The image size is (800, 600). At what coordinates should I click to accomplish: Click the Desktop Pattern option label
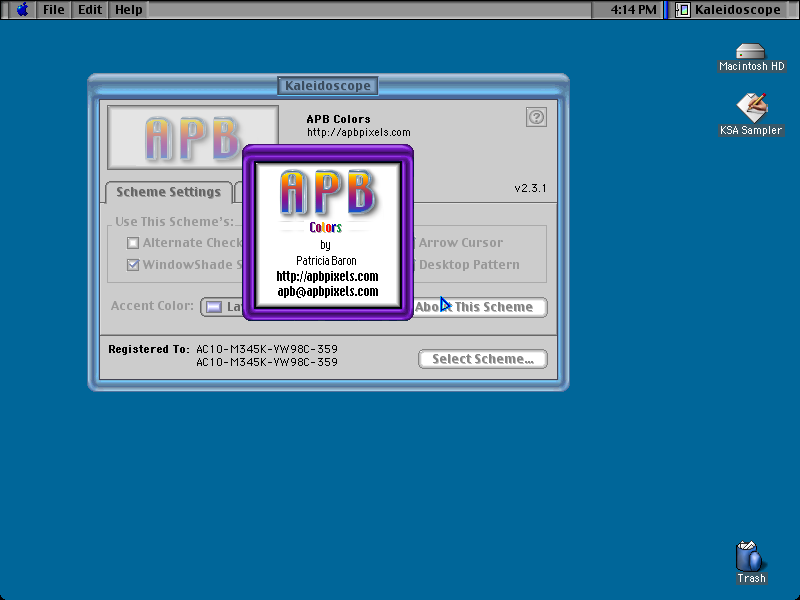point(469,265)
